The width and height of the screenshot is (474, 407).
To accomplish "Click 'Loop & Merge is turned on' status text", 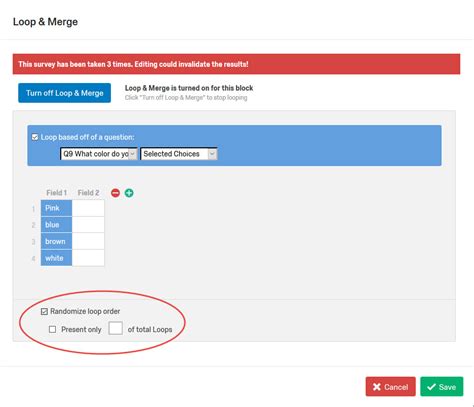I will tap(189, 88).
